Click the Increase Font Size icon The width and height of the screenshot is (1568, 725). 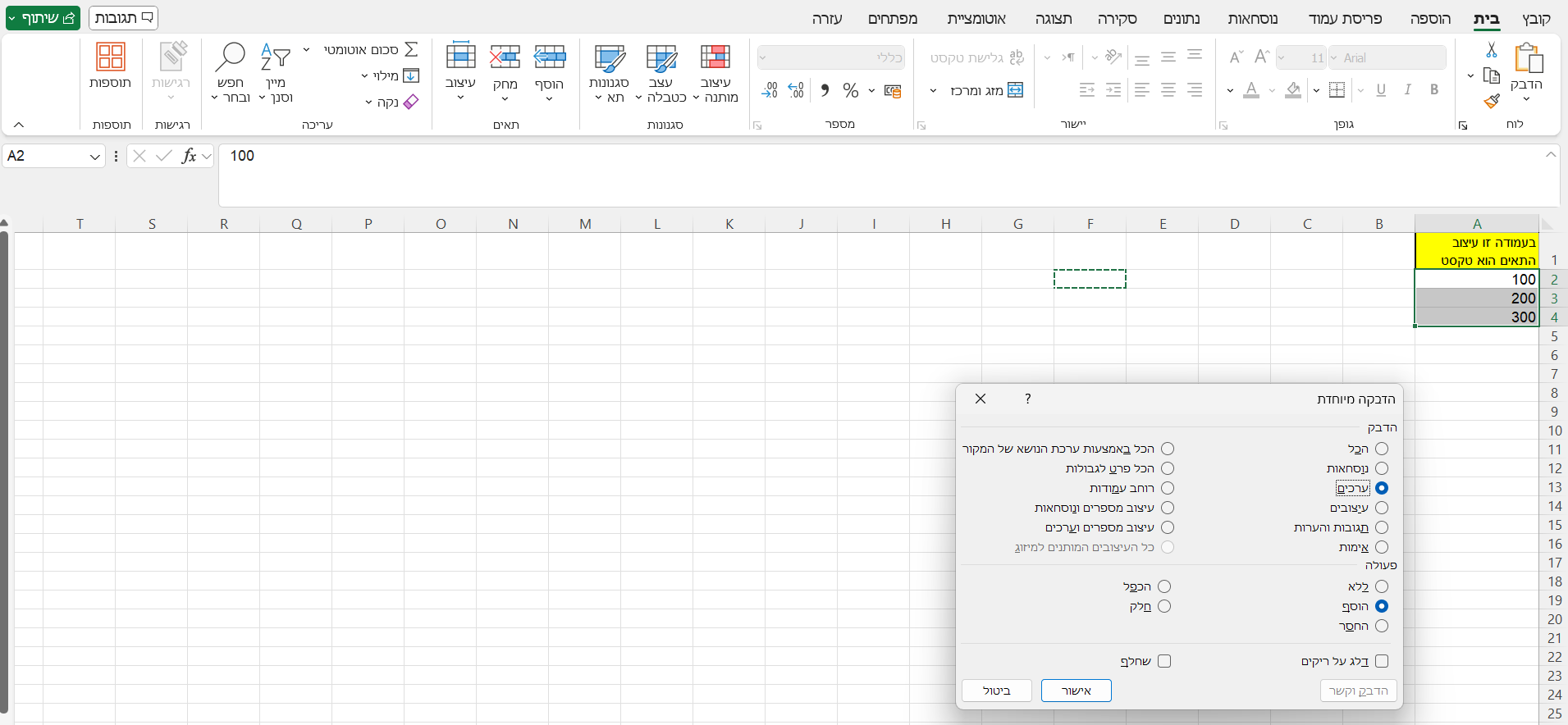pyautogui.click(x=1263, y=57)
